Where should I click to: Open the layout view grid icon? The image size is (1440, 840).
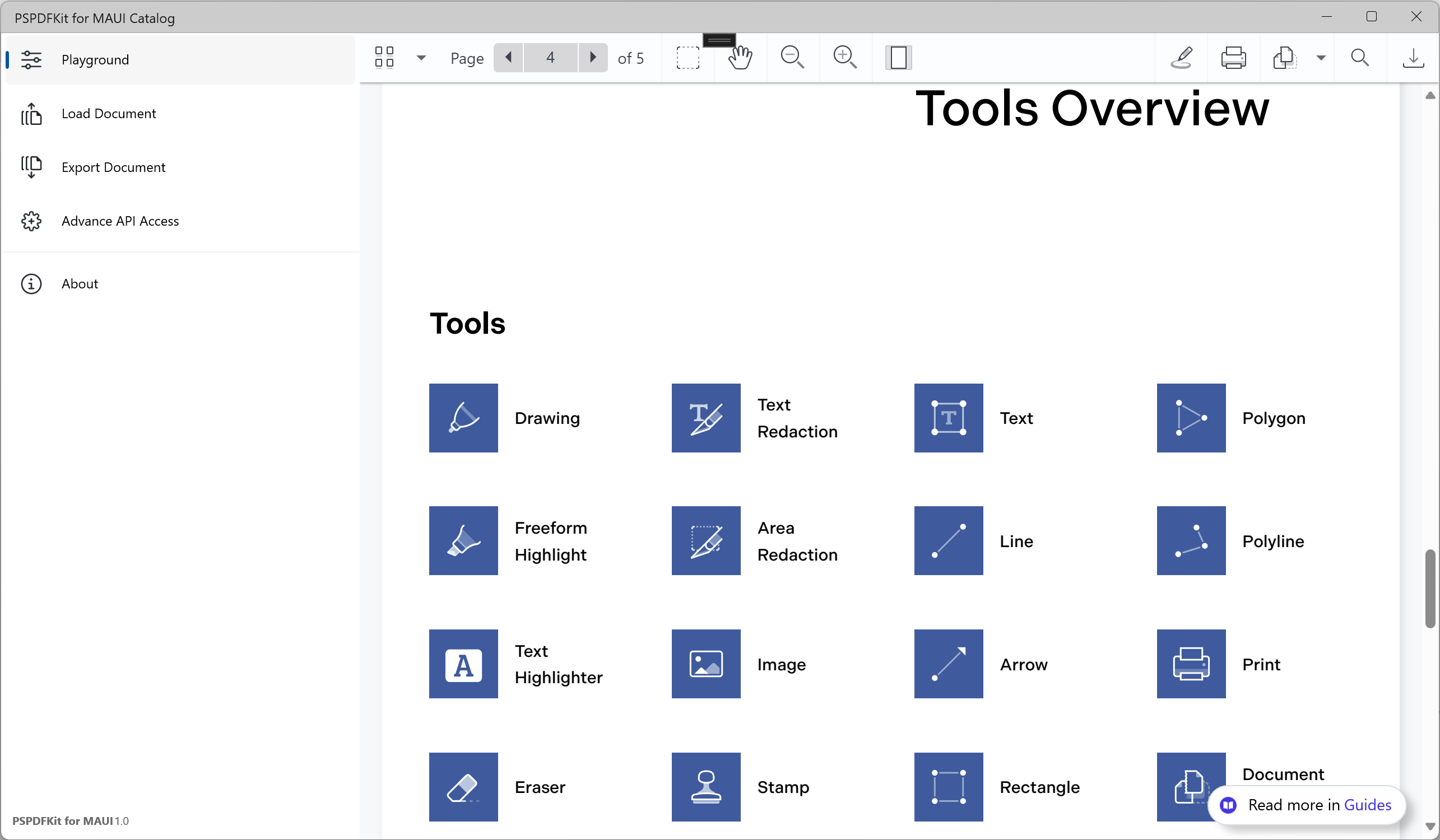384,58
